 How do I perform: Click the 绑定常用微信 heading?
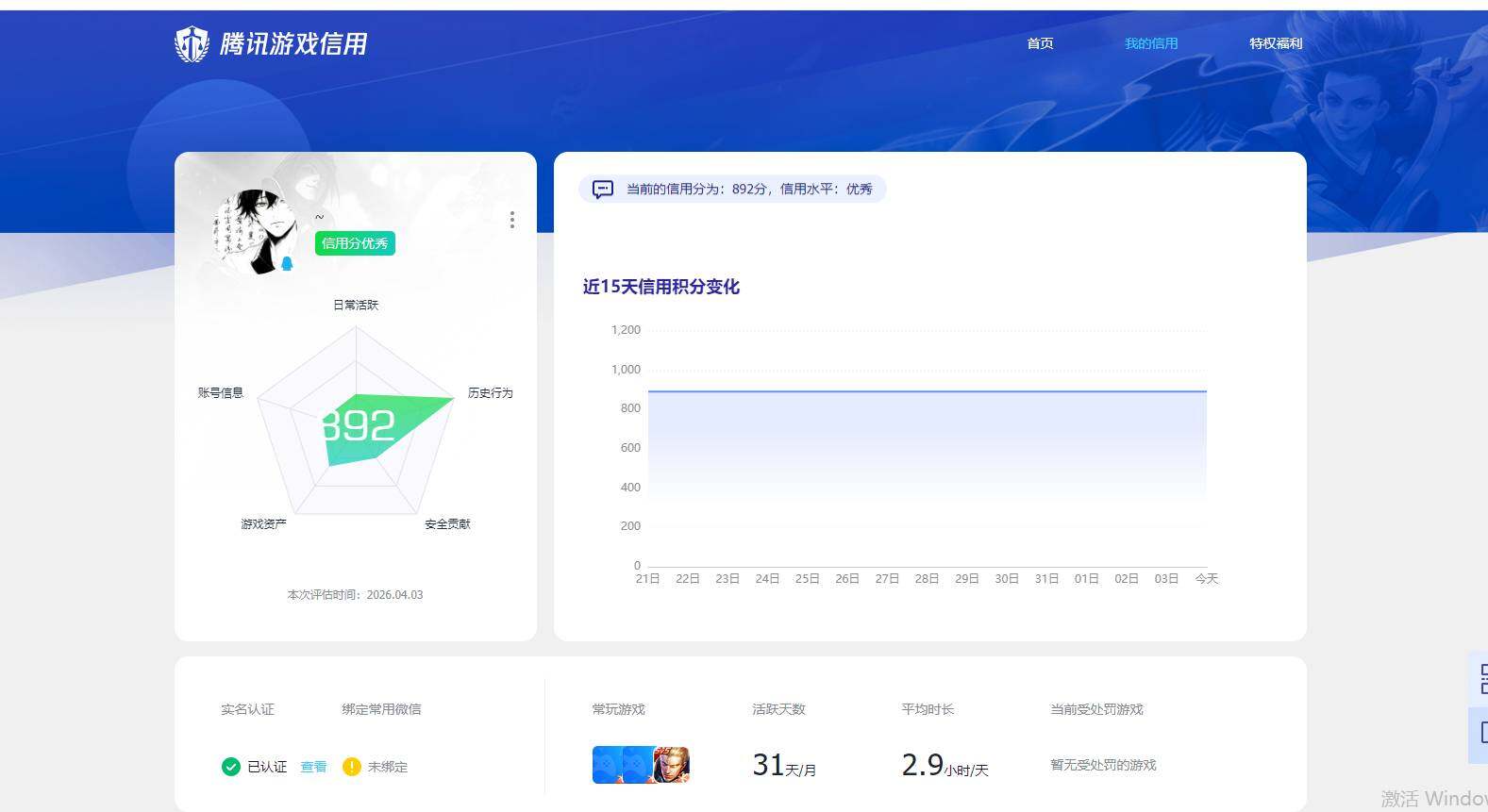click(381, 709)
